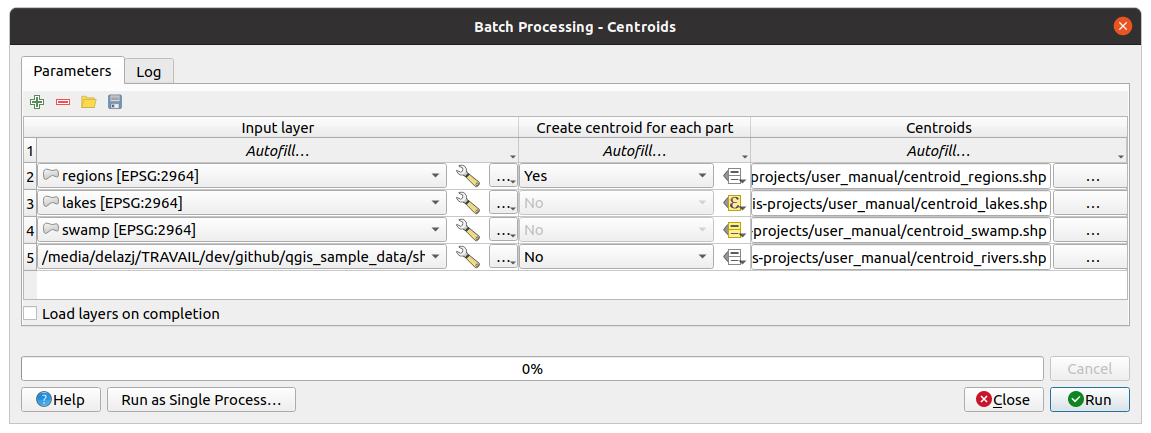Open batch configuration with the folder icon
This screenshot has width=1151, height=433.
click(x=89, y=102)
